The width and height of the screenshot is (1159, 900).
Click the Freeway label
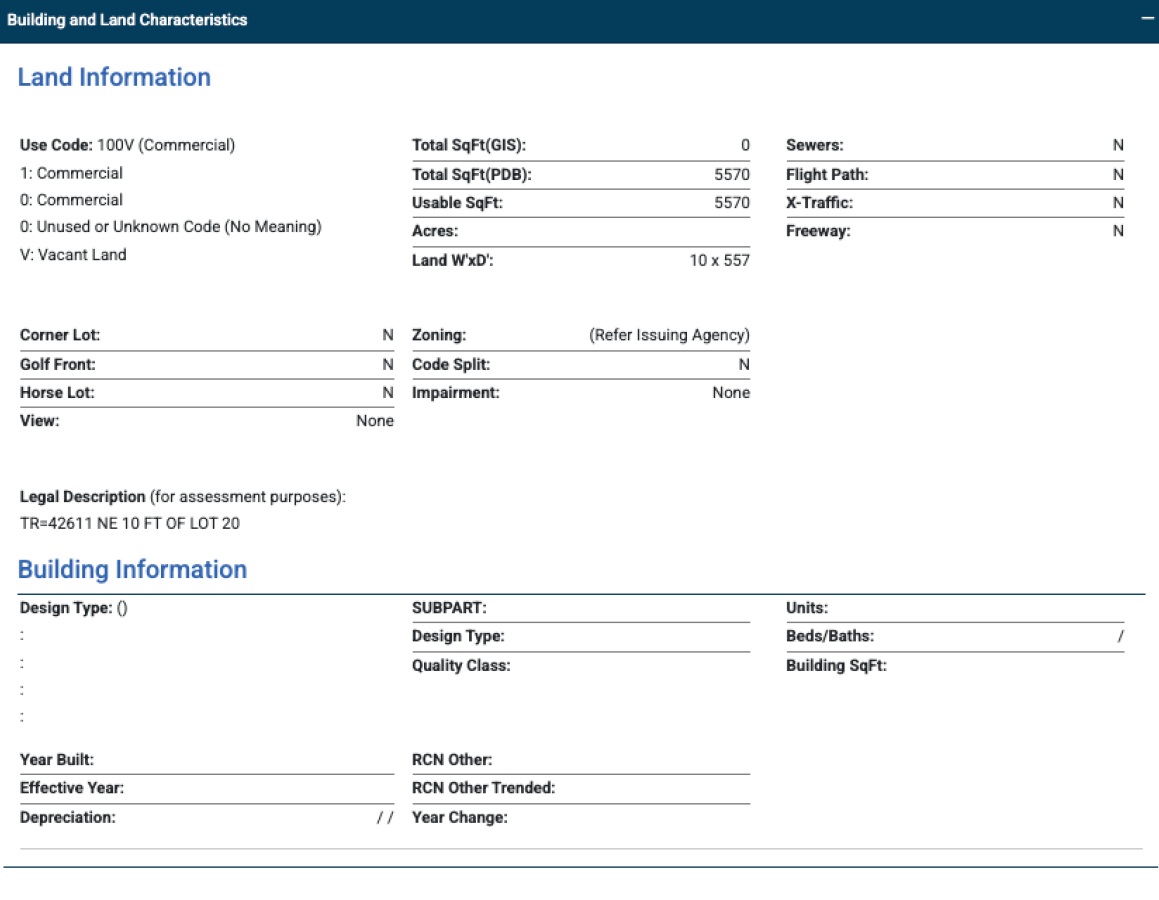tap(817, 231)
